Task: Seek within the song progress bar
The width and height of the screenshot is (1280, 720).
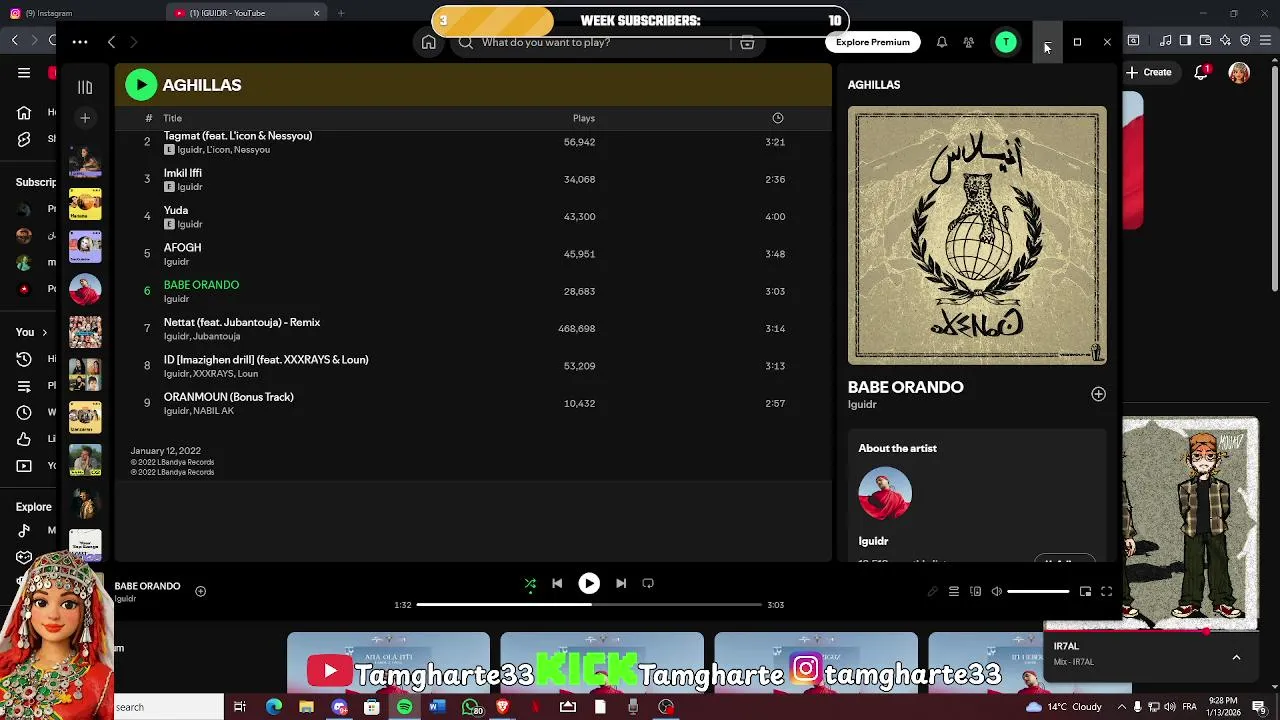Action: point(589,605)
